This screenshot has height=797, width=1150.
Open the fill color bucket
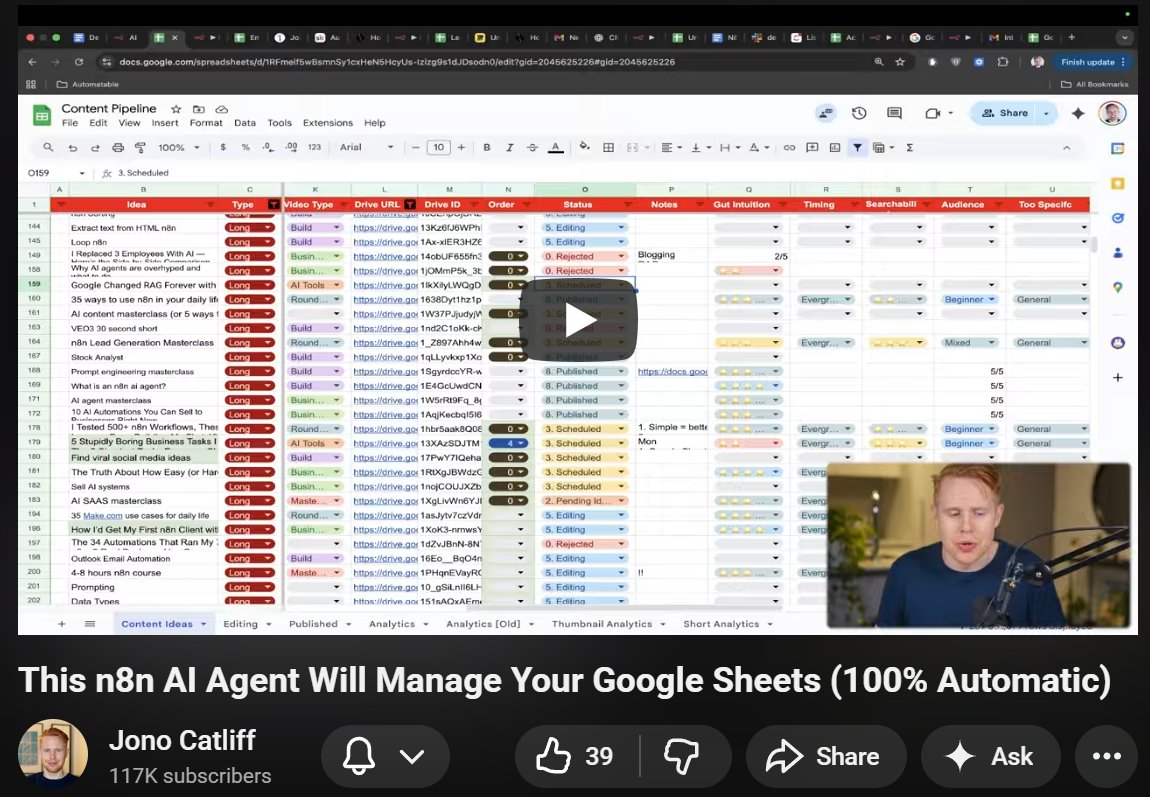585,147
